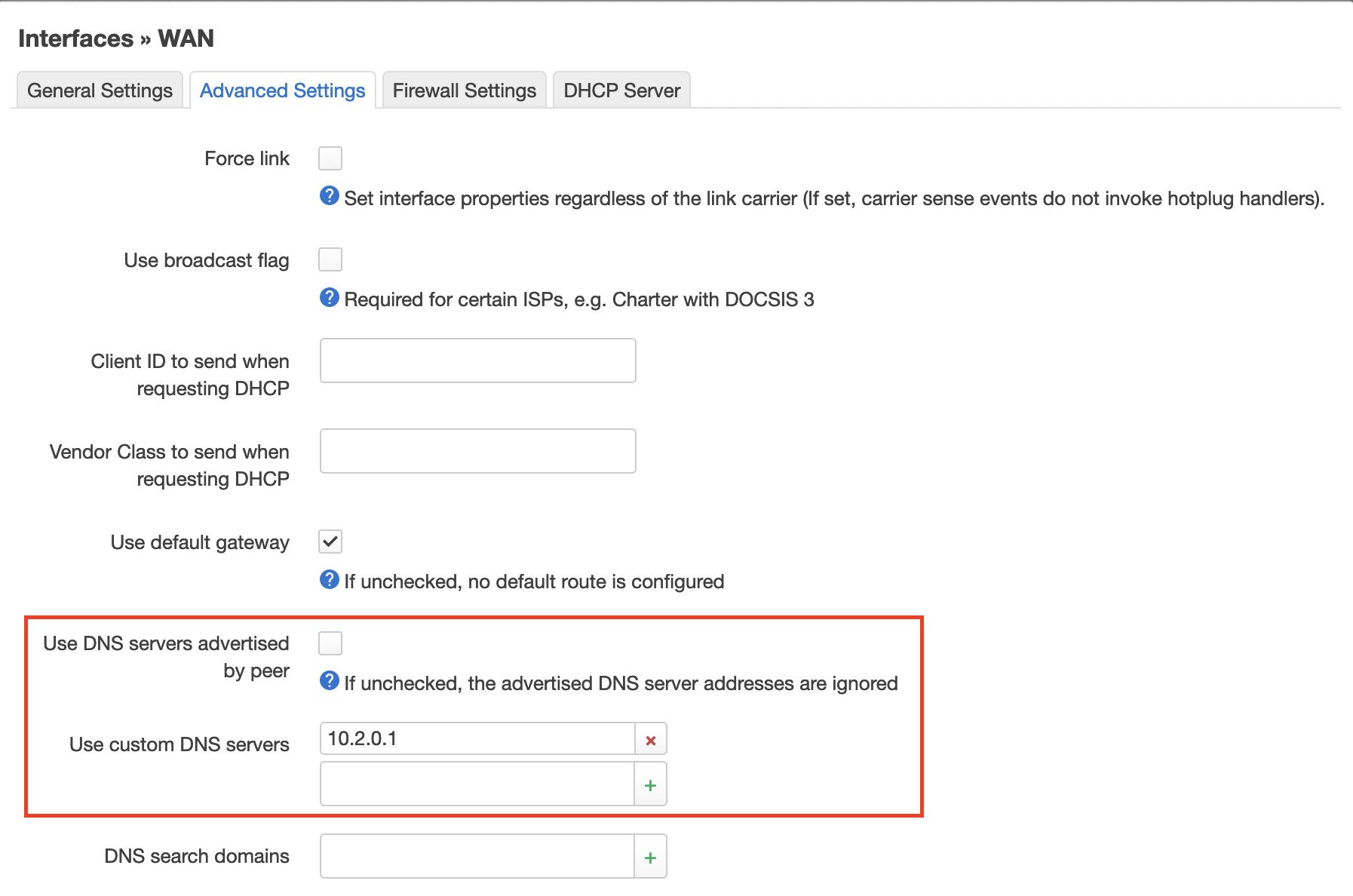This screenshot has height=896, width=1353.
Task: Focus the DNS search domains field
Action: (477, 857)
